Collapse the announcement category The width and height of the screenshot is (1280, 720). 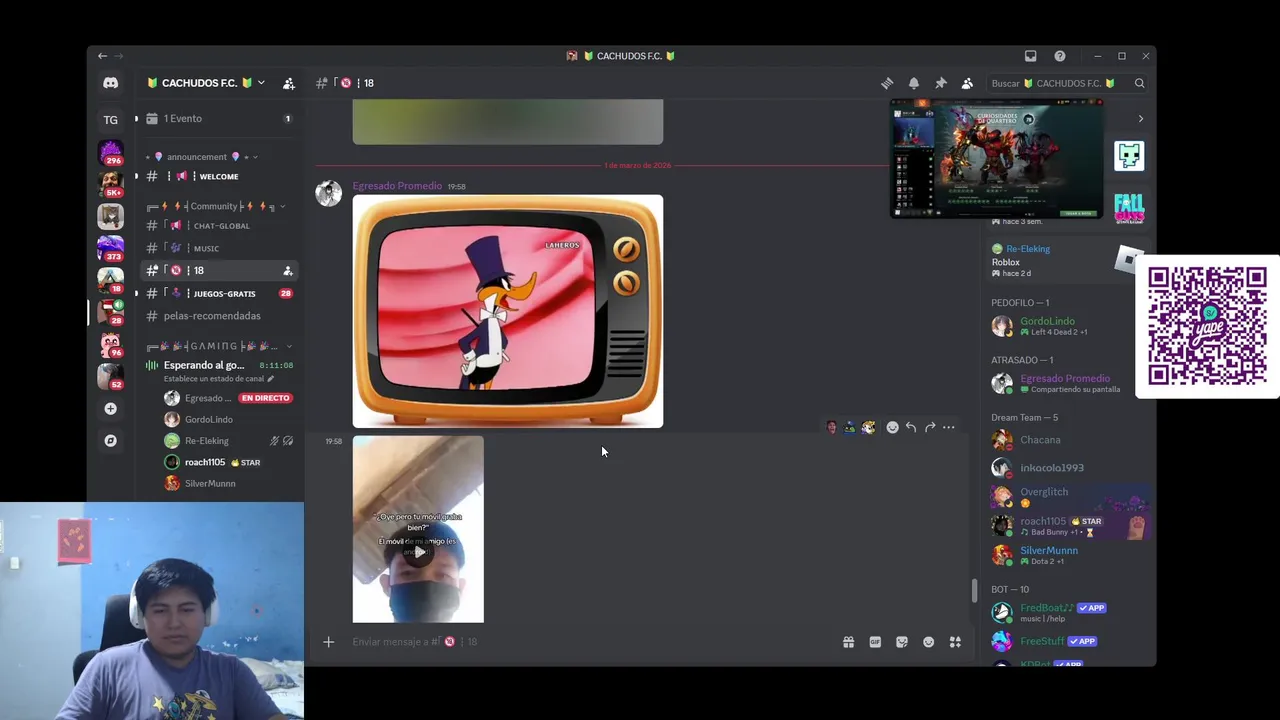pos(200,157)
